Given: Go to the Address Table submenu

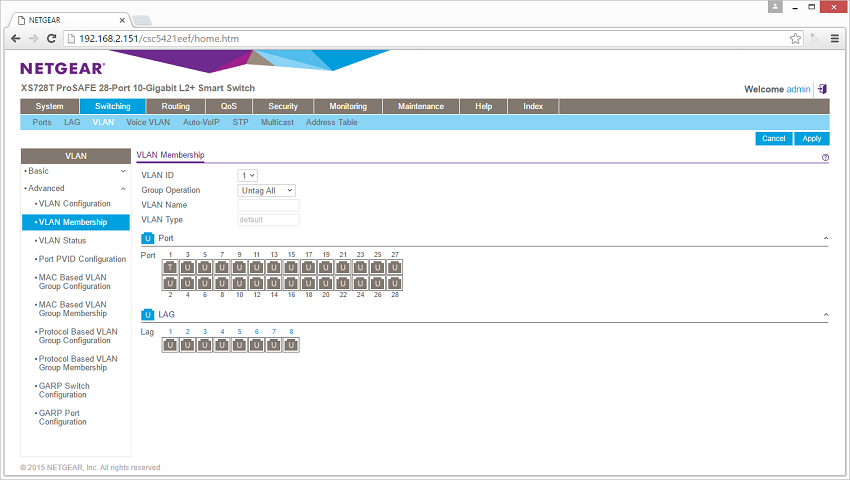Looking at the screenshot, I should pyautogui.click(x=331, y=123).
